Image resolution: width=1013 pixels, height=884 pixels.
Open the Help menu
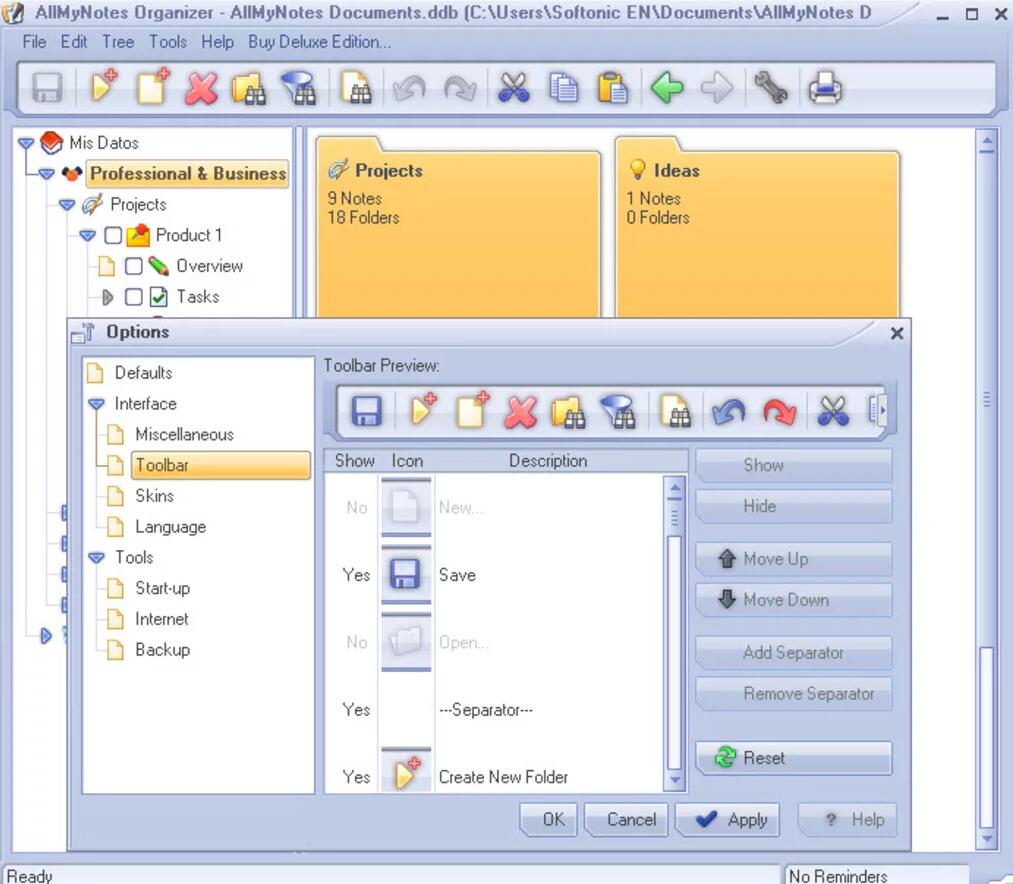(217, 42)
